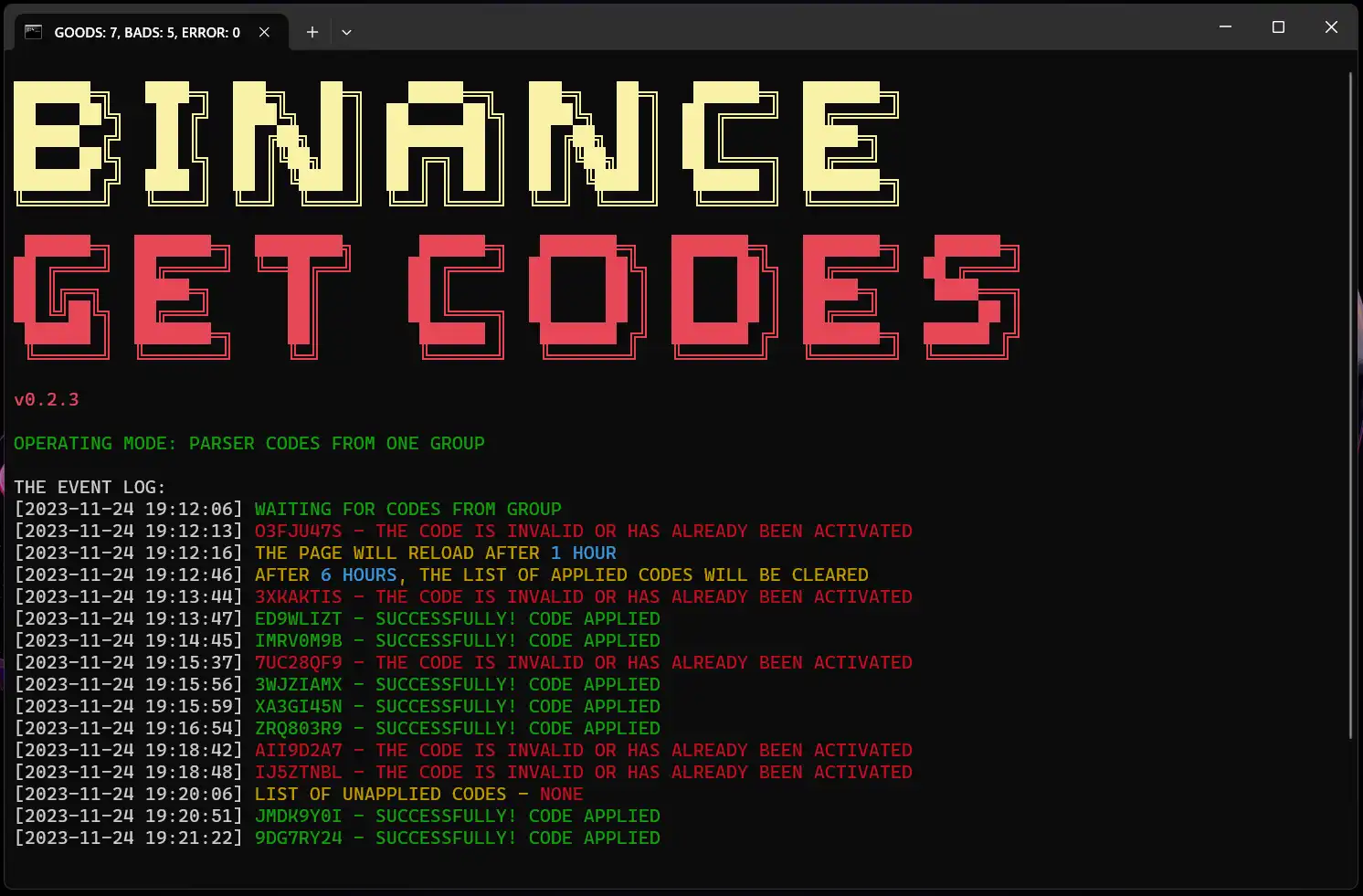This screenshot has width=1363, height=896.
Task: Open a new terminal tab
Action: click(x=312, y=32)
